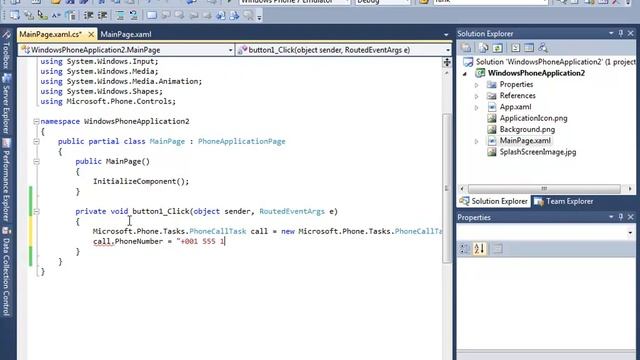Click the Decrease Line Indent icon
The image size is (640, 360).
pos(89,16)
